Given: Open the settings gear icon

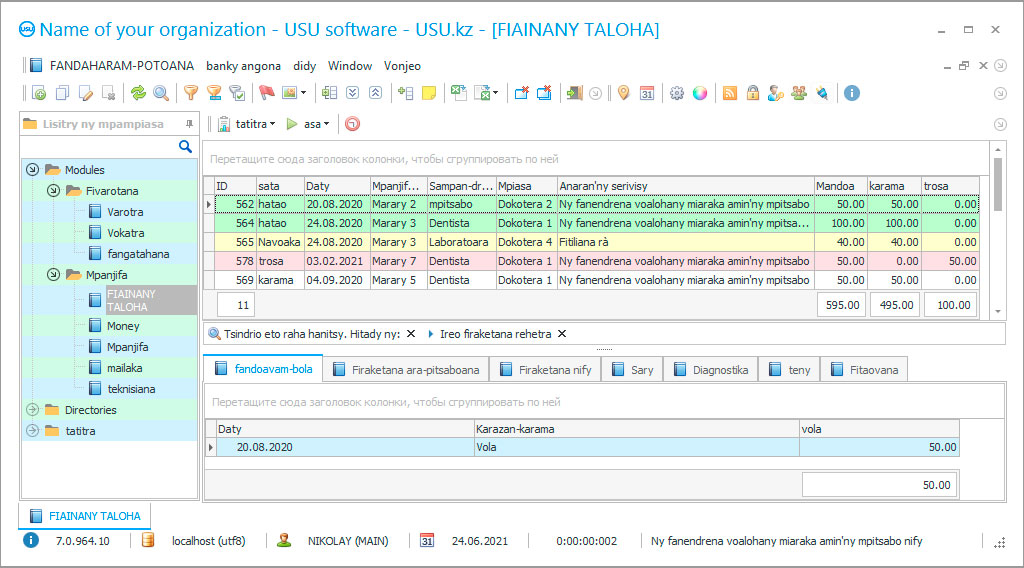Looking at the screenshot, I should tap(677, 93).
